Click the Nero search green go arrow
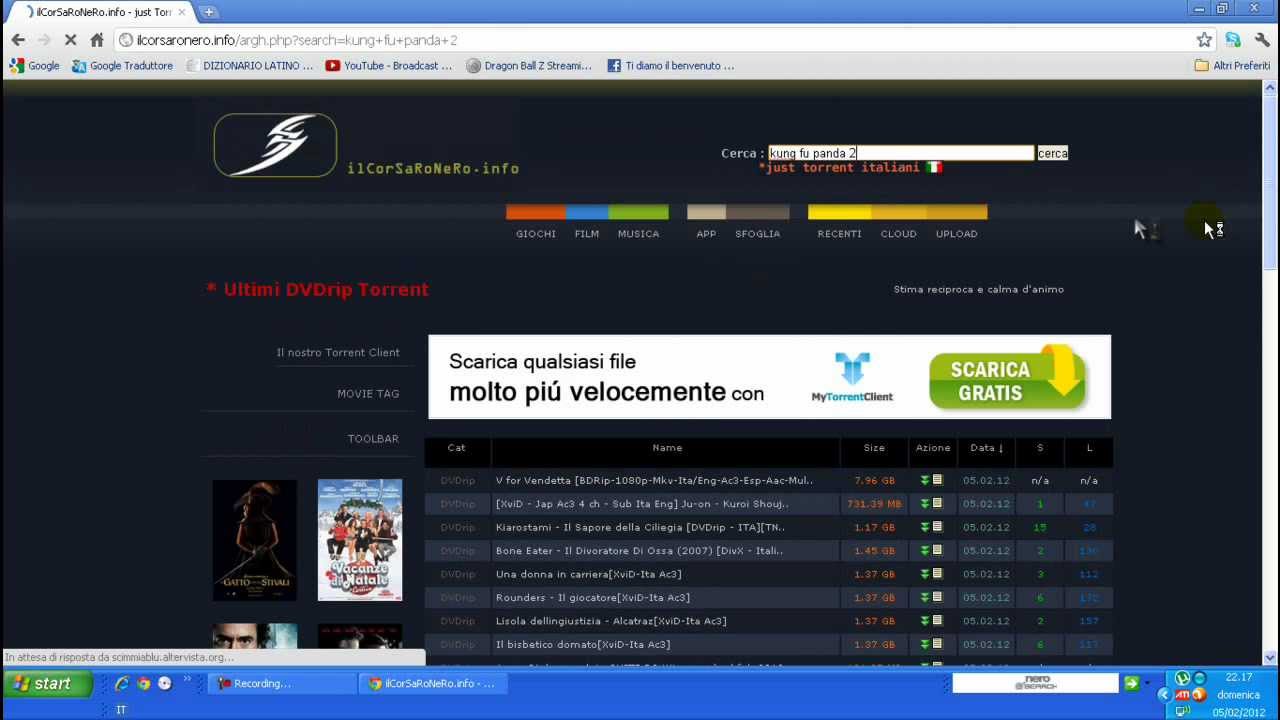 (1131, 683)
